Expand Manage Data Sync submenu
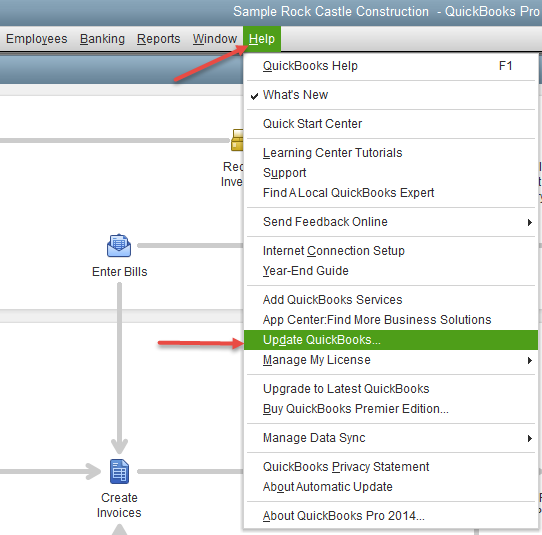The image size is (542, 535). click(391, 438)
